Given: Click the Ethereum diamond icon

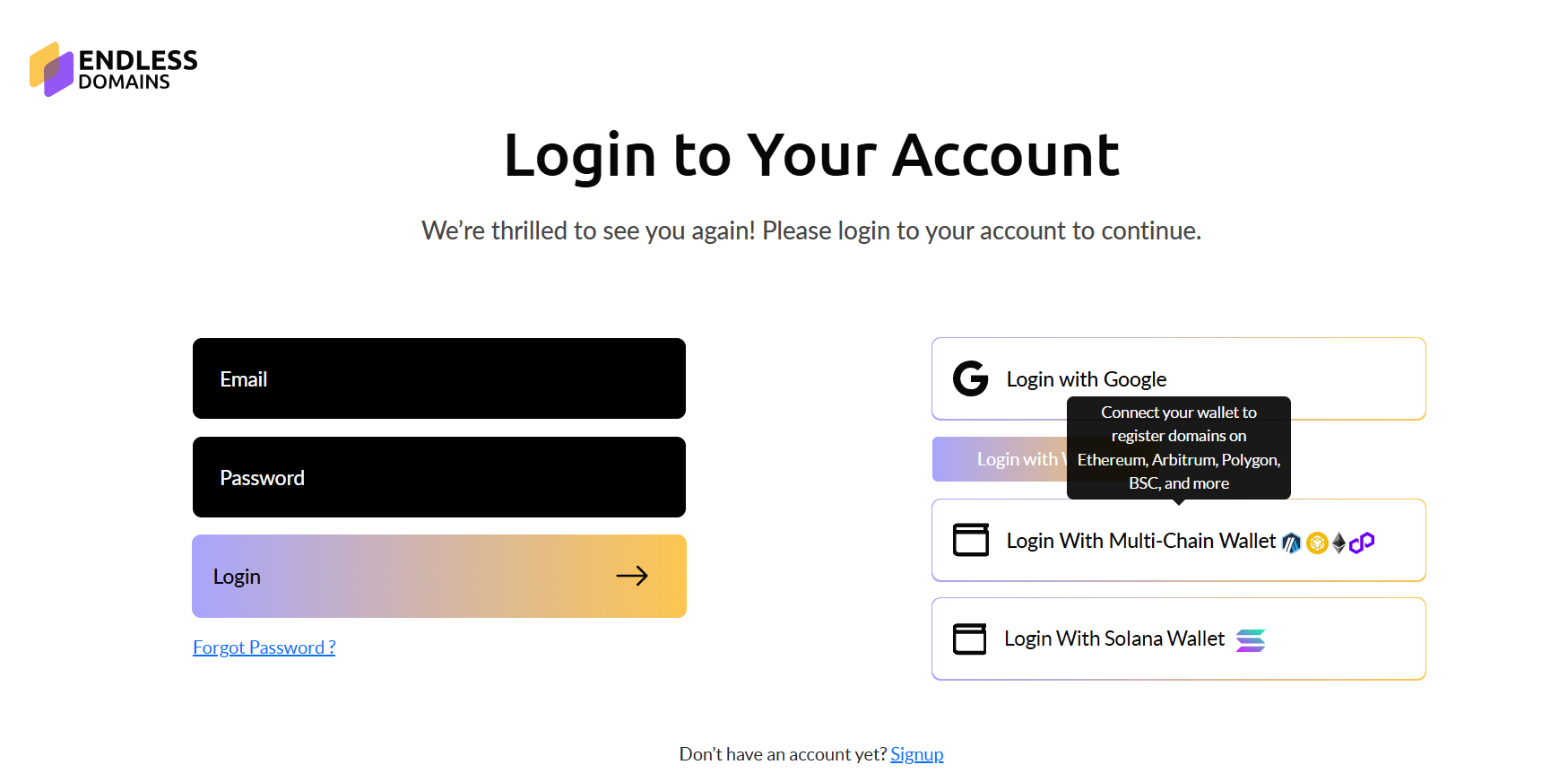Looking at the screenshot, I should point(1338,543).
